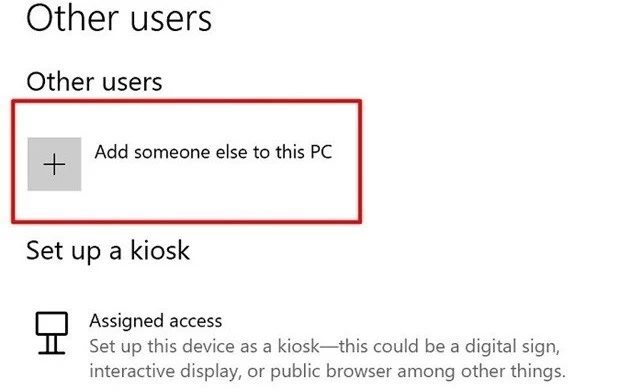Click the words 'public browser' in kiosk description

[331, 372]
